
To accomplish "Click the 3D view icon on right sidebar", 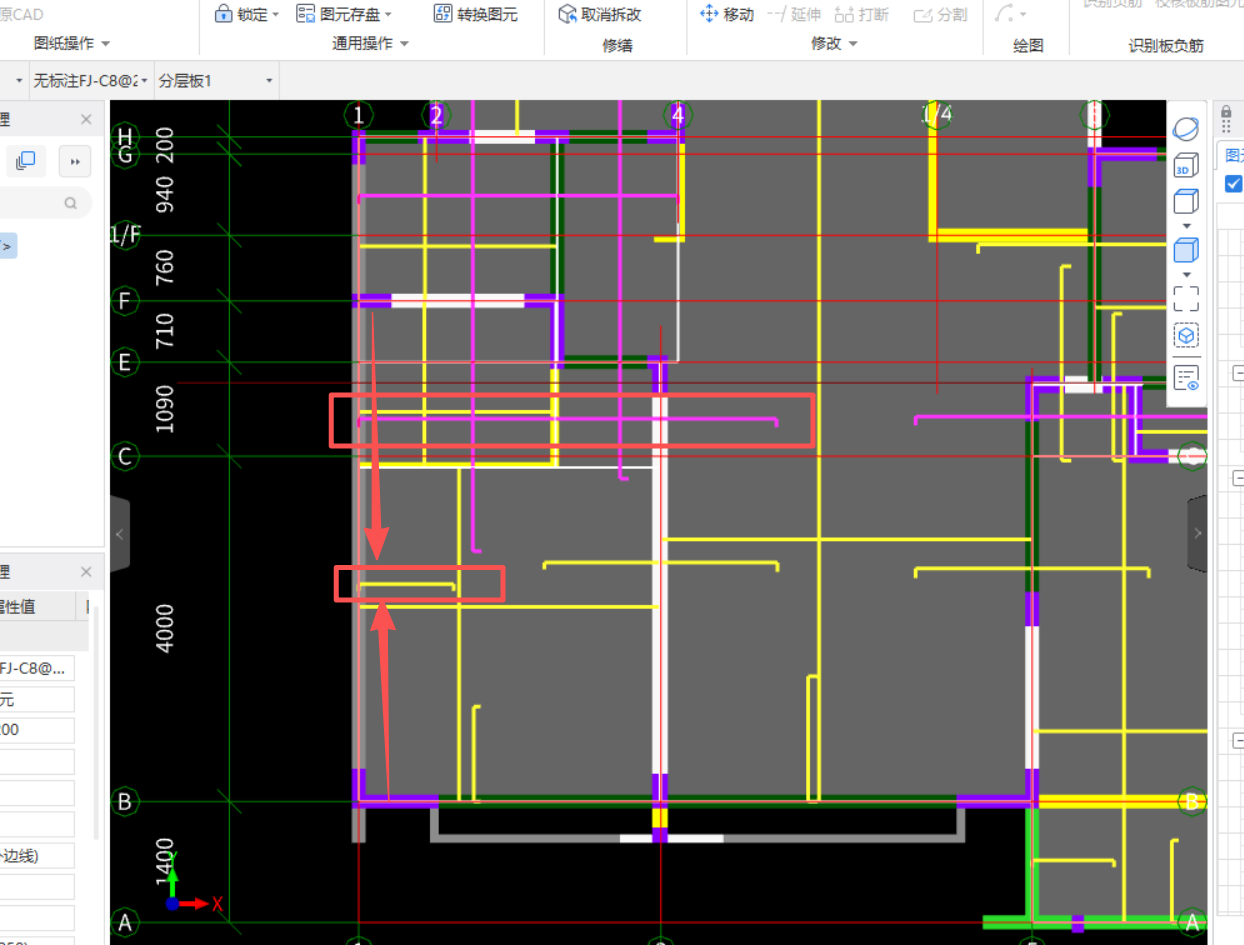I will click(1185, 167).
